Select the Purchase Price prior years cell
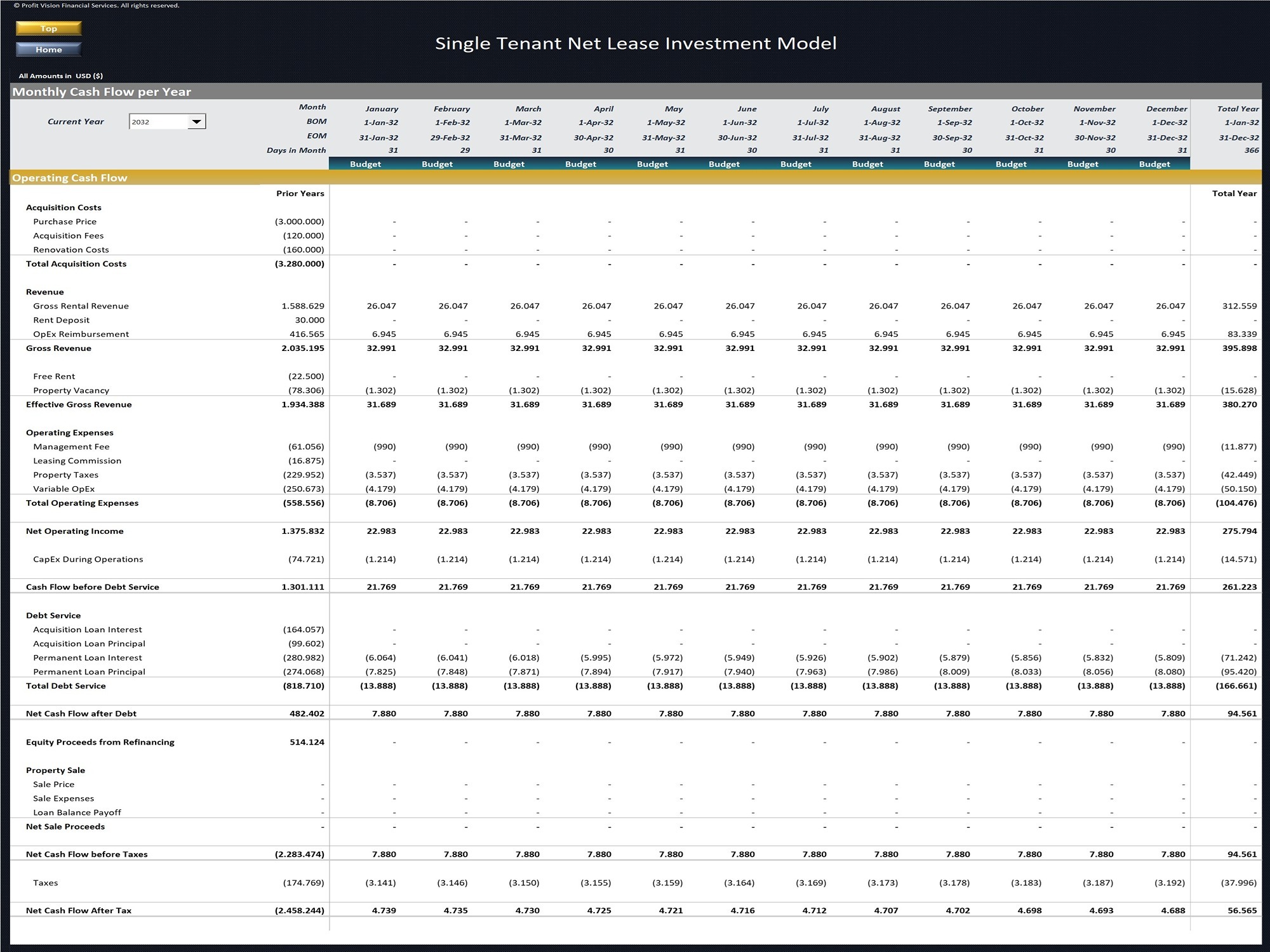This screenshot has width=1270, height=952. 298,221
